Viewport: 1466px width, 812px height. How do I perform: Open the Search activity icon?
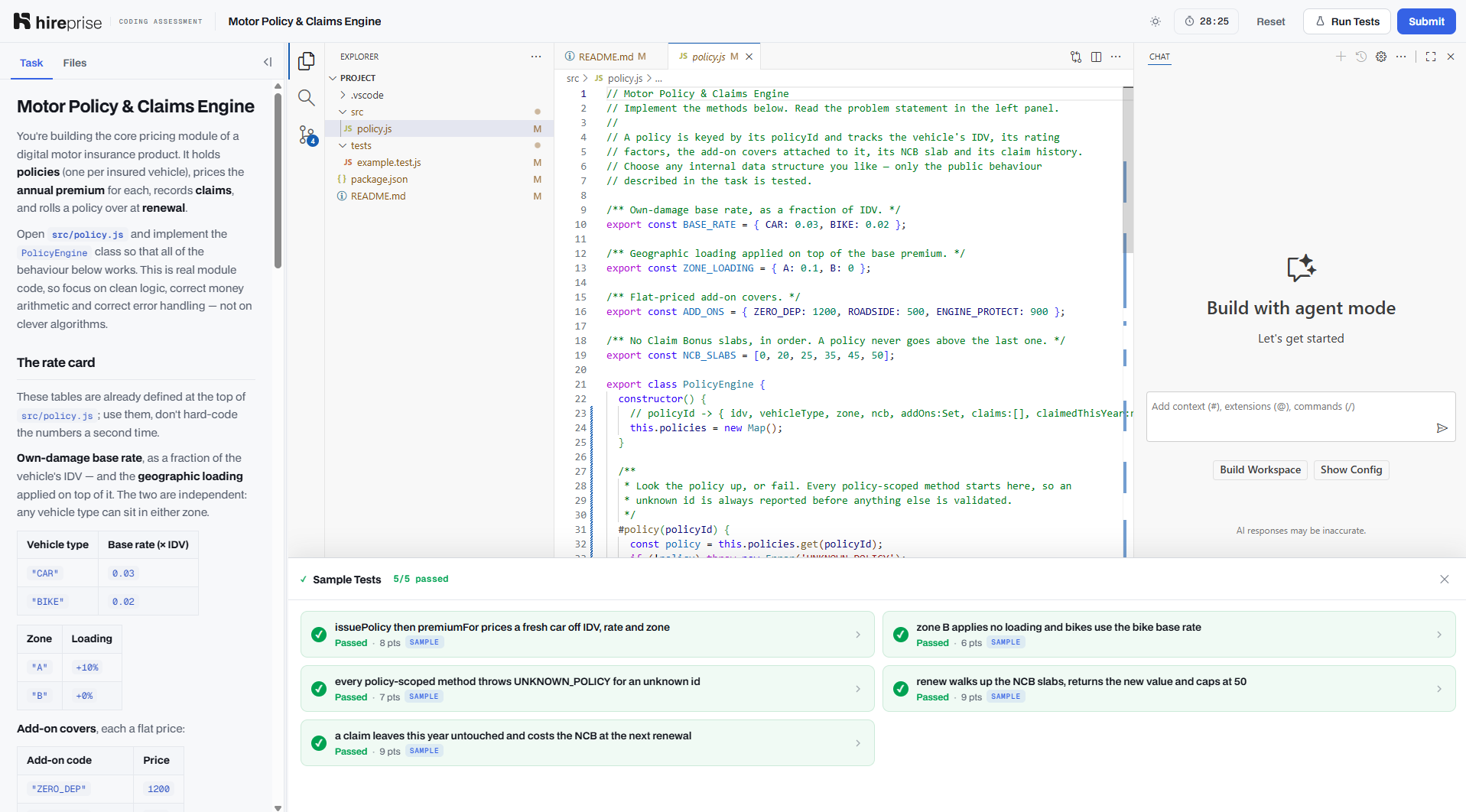(x=307, y=98)
